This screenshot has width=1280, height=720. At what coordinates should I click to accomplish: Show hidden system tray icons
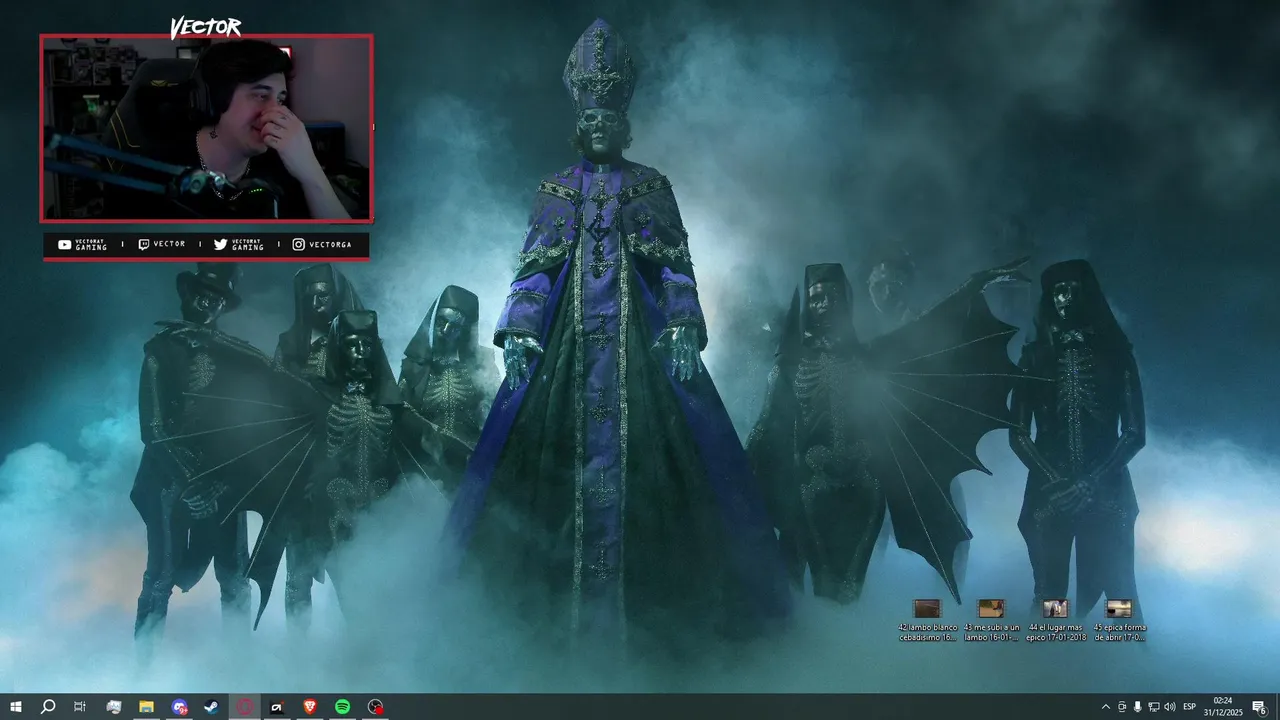point(1105,707)
